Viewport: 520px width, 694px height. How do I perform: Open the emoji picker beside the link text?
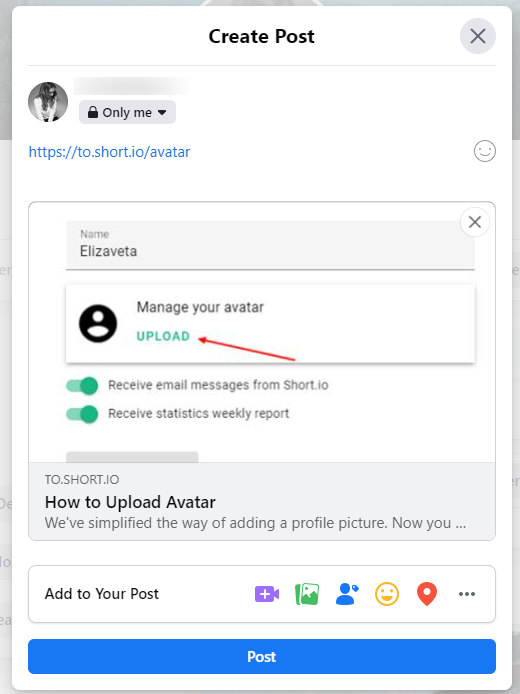tap(485, 151)
